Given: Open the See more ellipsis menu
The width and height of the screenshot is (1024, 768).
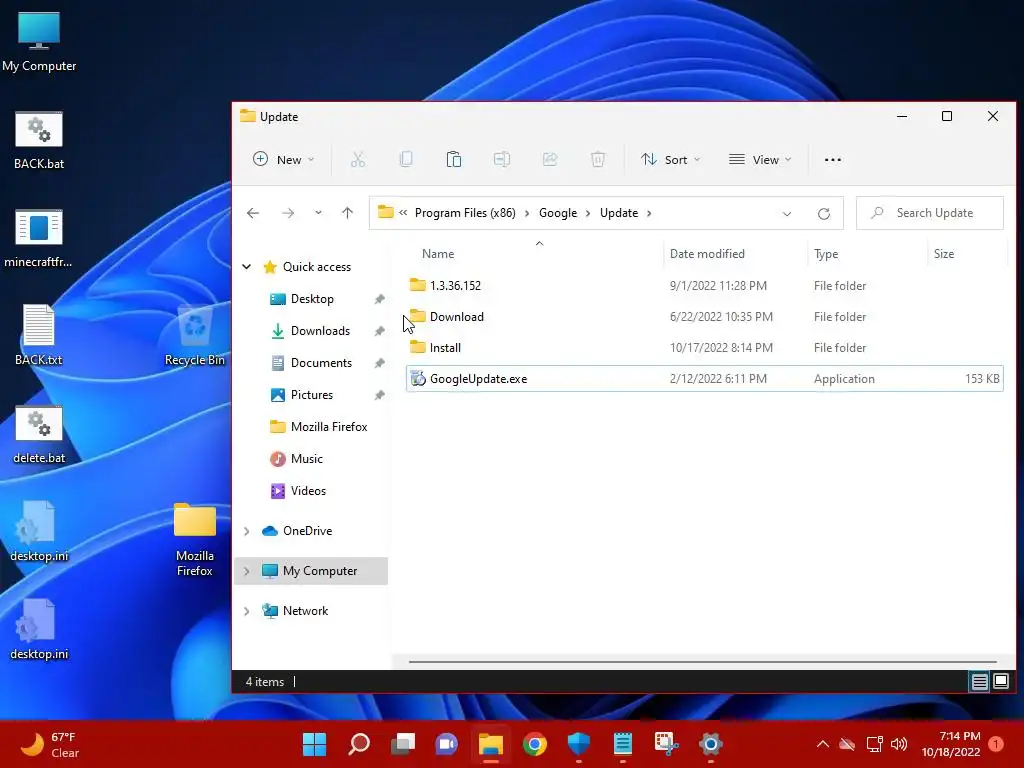Looking at the screenshot, I should click(833, 159).
